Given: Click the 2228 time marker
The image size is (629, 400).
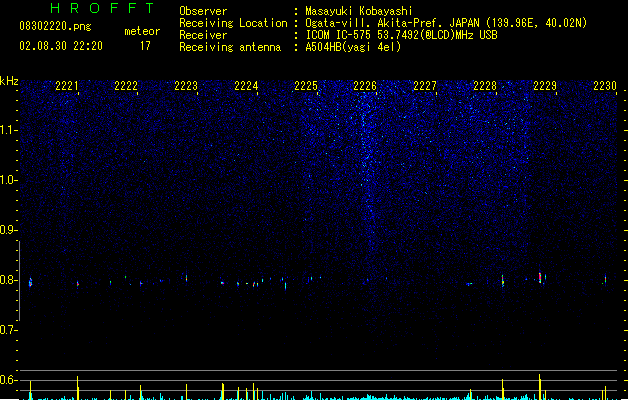Looking at the screenshot, I should 485,86.
